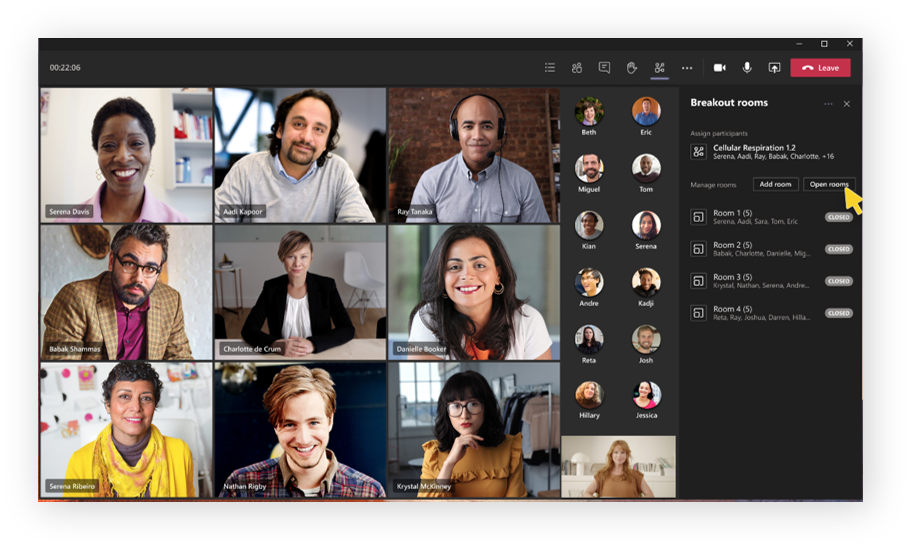Leave the meeting
The image size is (910, 549).
[x=820, y=68]
